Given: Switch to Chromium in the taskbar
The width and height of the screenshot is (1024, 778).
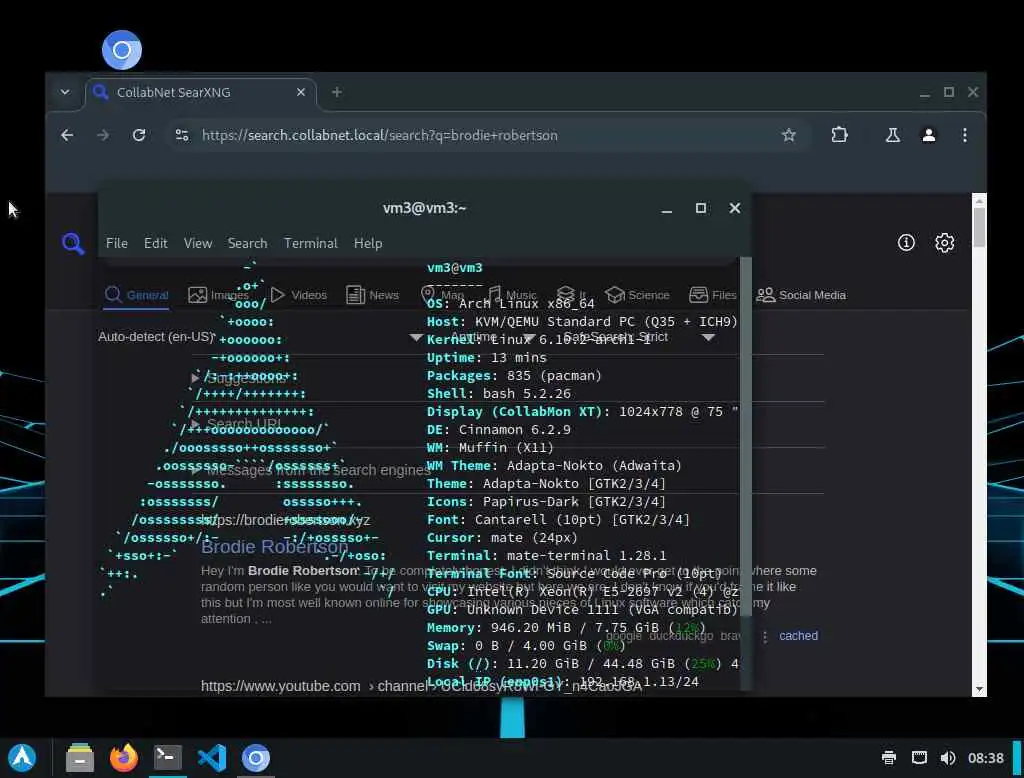Looking at the screenshot, I should pos(255,758).
